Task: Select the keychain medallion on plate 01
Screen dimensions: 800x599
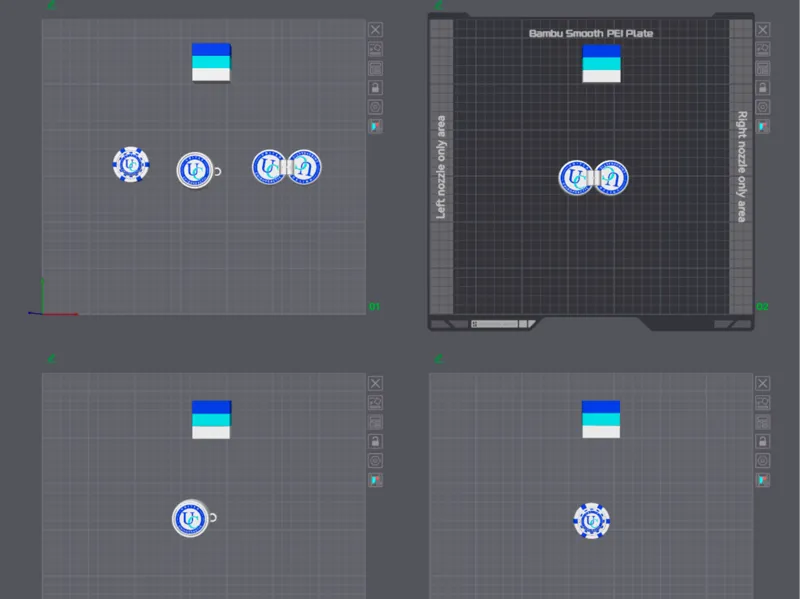Action: point(194,170)
